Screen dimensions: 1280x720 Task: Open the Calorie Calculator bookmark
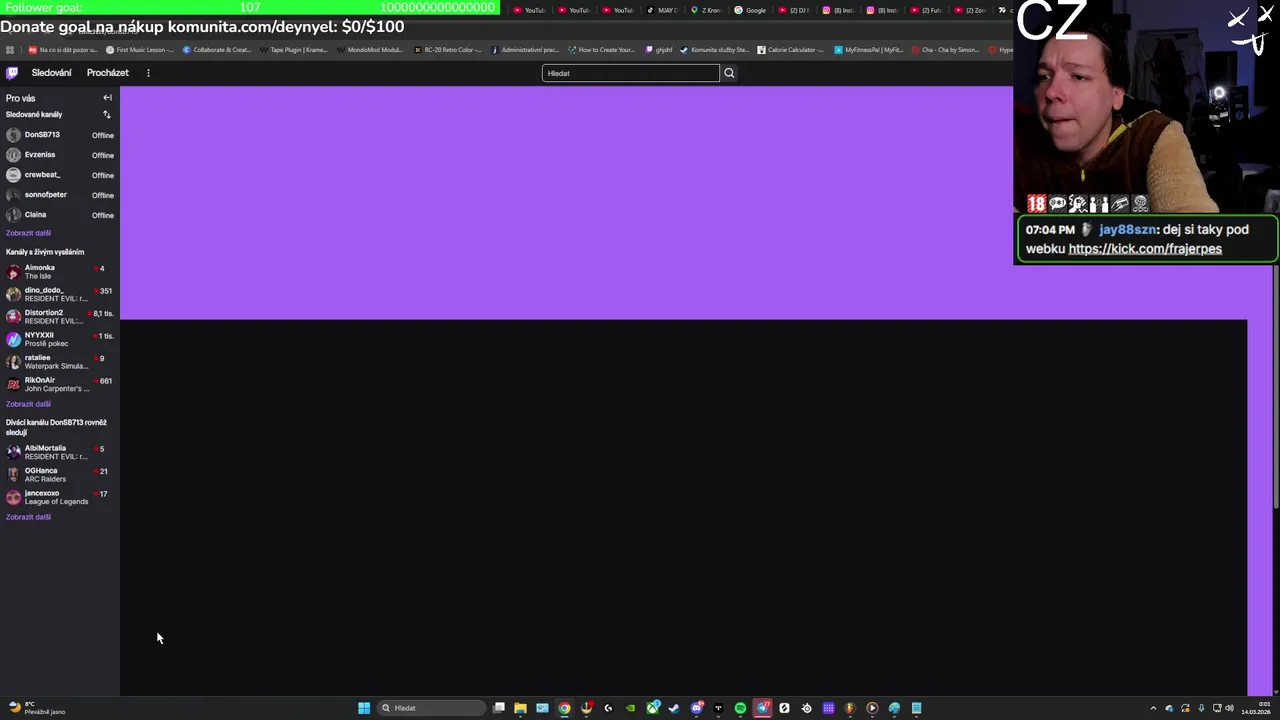point(791,50)
